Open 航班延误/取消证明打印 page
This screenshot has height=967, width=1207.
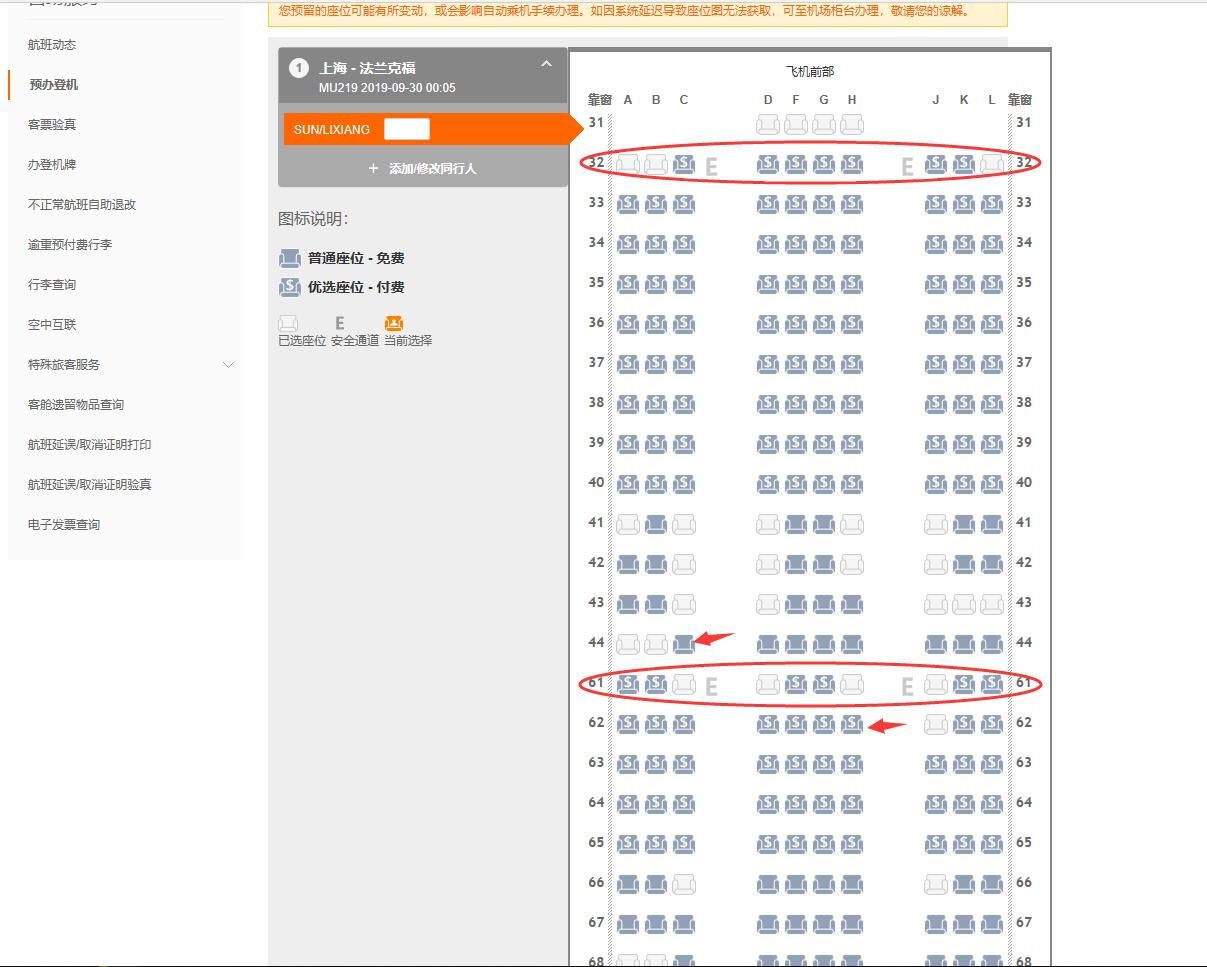(90, 445)
